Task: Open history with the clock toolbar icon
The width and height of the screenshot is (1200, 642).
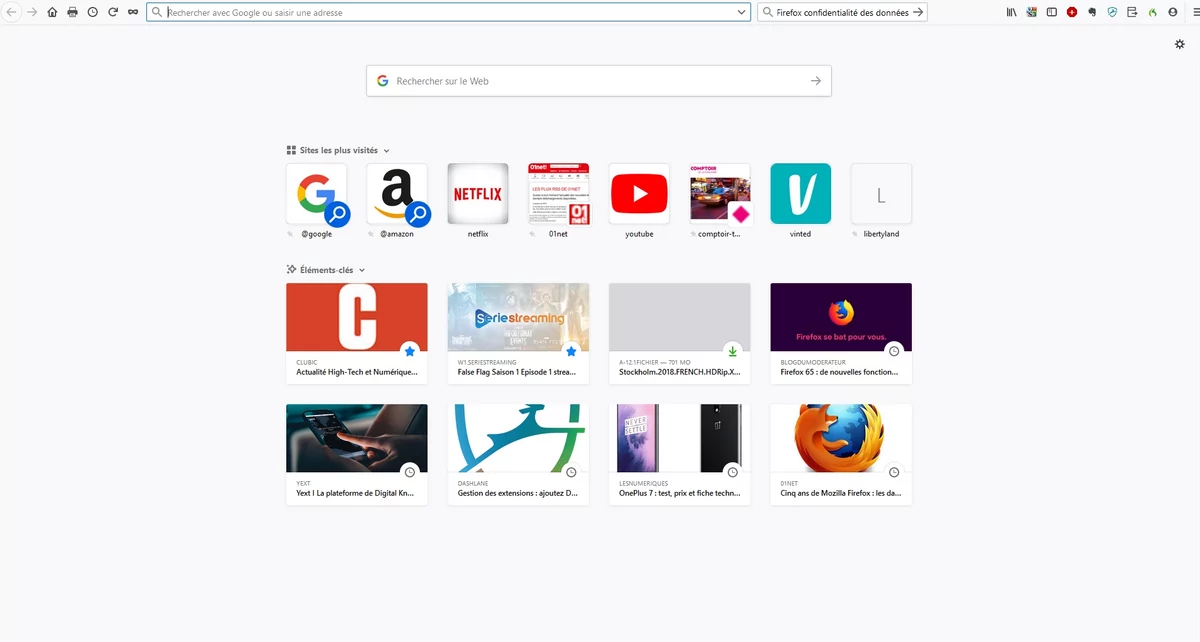Action: pos(92,12)
